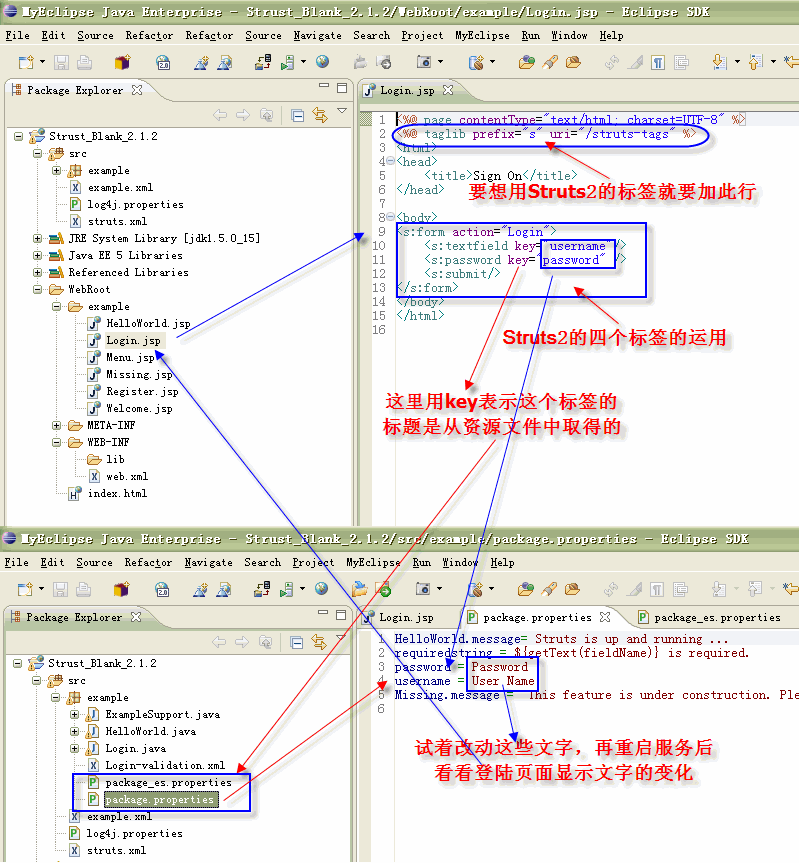Screen dimensions: 799x863
Task: Click Next Annotation arrow icon in Login.jsp window
Action: 719,62
